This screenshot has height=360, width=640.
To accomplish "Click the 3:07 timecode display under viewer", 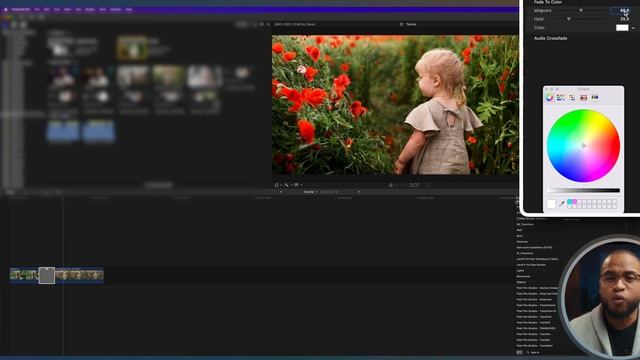I will click(x=414, y=185).
